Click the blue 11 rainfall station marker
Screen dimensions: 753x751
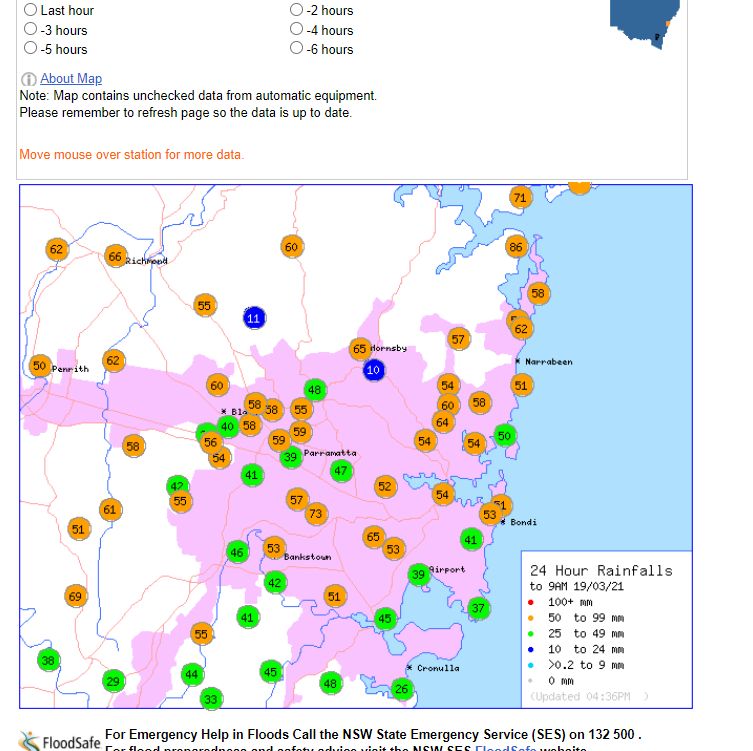coord(254,318)
